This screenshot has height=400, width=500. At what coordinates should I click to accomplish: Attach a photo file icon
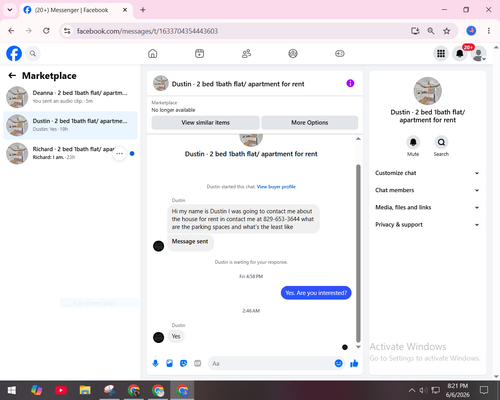(169, 363)
